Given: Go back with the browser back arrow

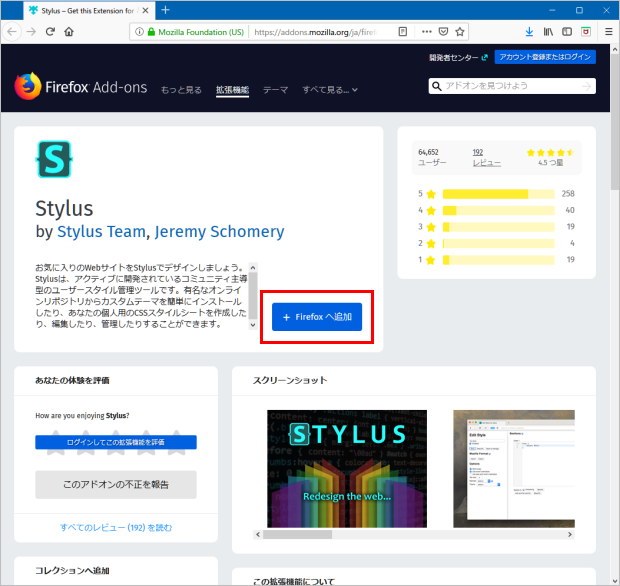Looking at the screenshot, I should [x=12, y=32].
